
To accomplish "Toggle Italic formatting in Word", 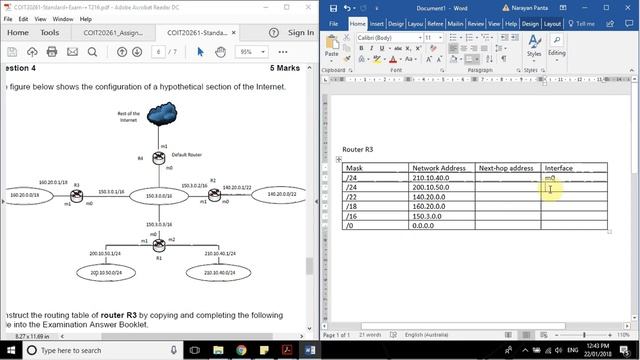I will [x=371, y=48].
